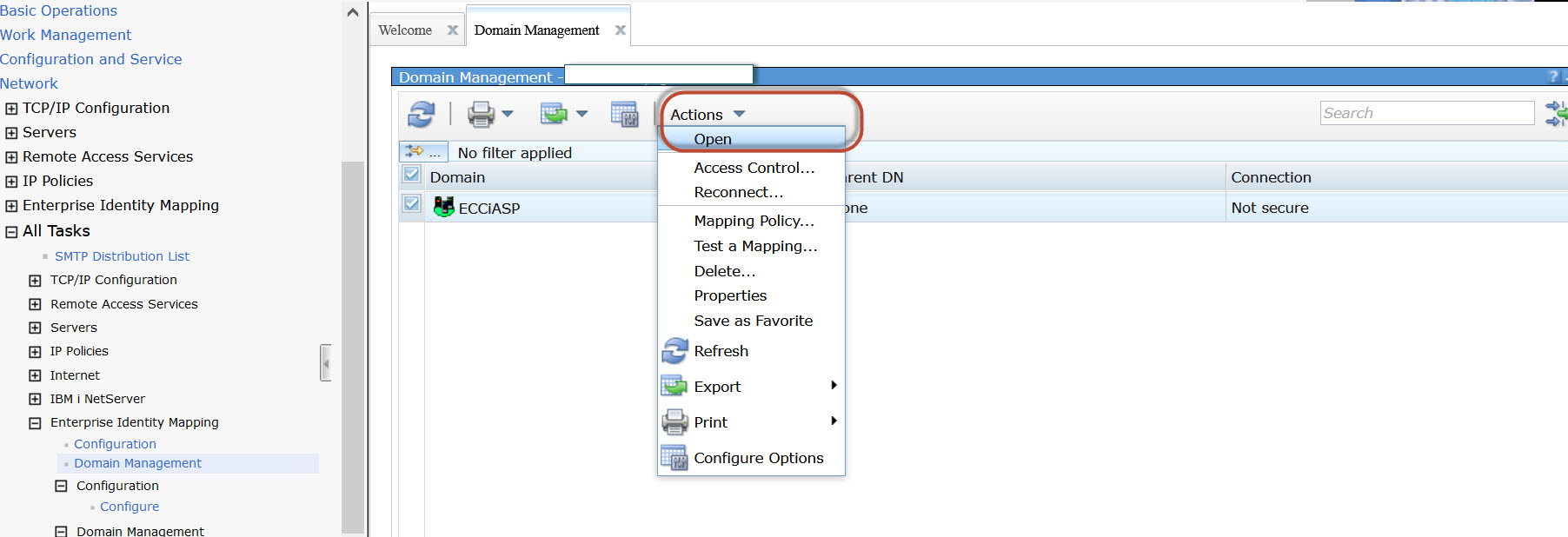Close the Welcome tab
This screenshot has height=537, width=1568.
pos(452,30)
